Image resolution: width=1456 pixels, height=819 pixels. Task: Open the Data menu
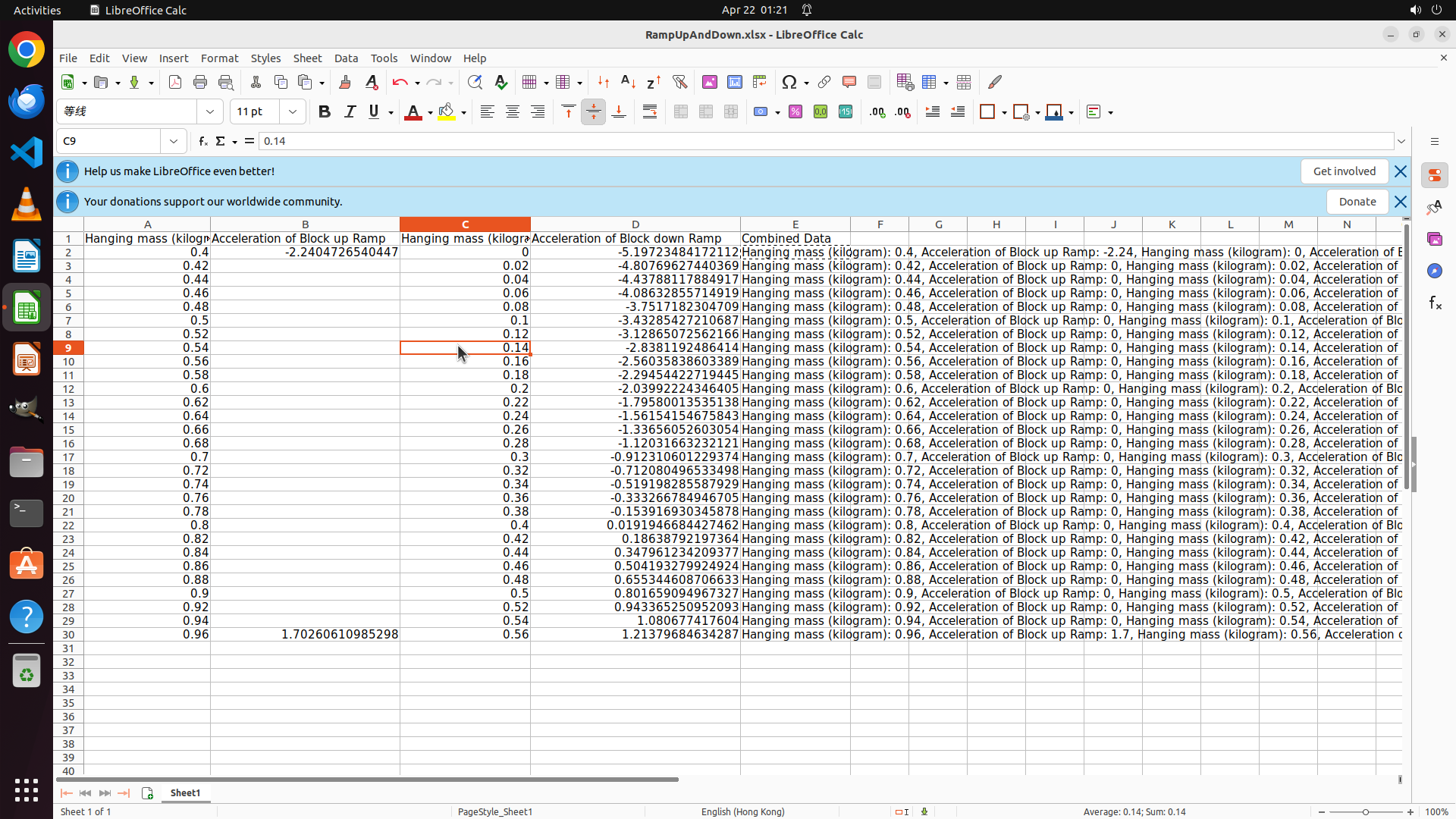point(346,58)
